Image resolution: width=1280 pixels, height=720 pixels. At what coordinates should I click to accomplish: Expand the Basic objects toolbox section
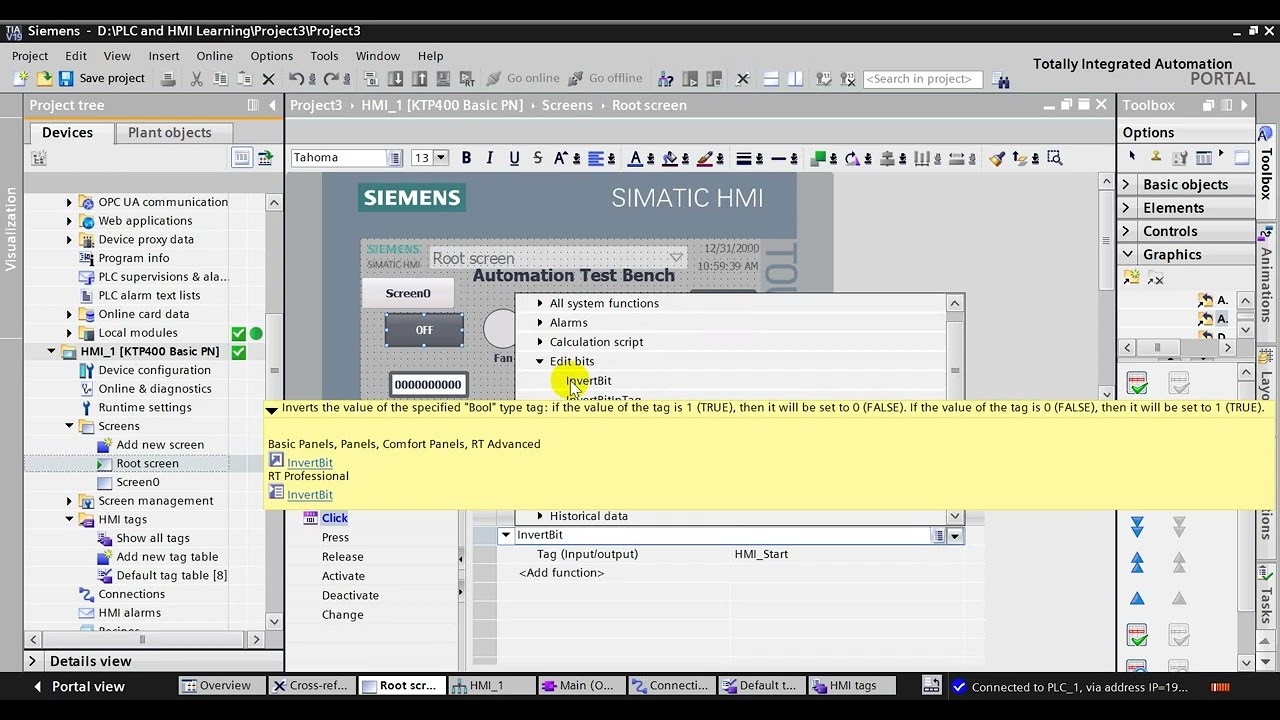pyautogui.click(x=1126, y=184)
